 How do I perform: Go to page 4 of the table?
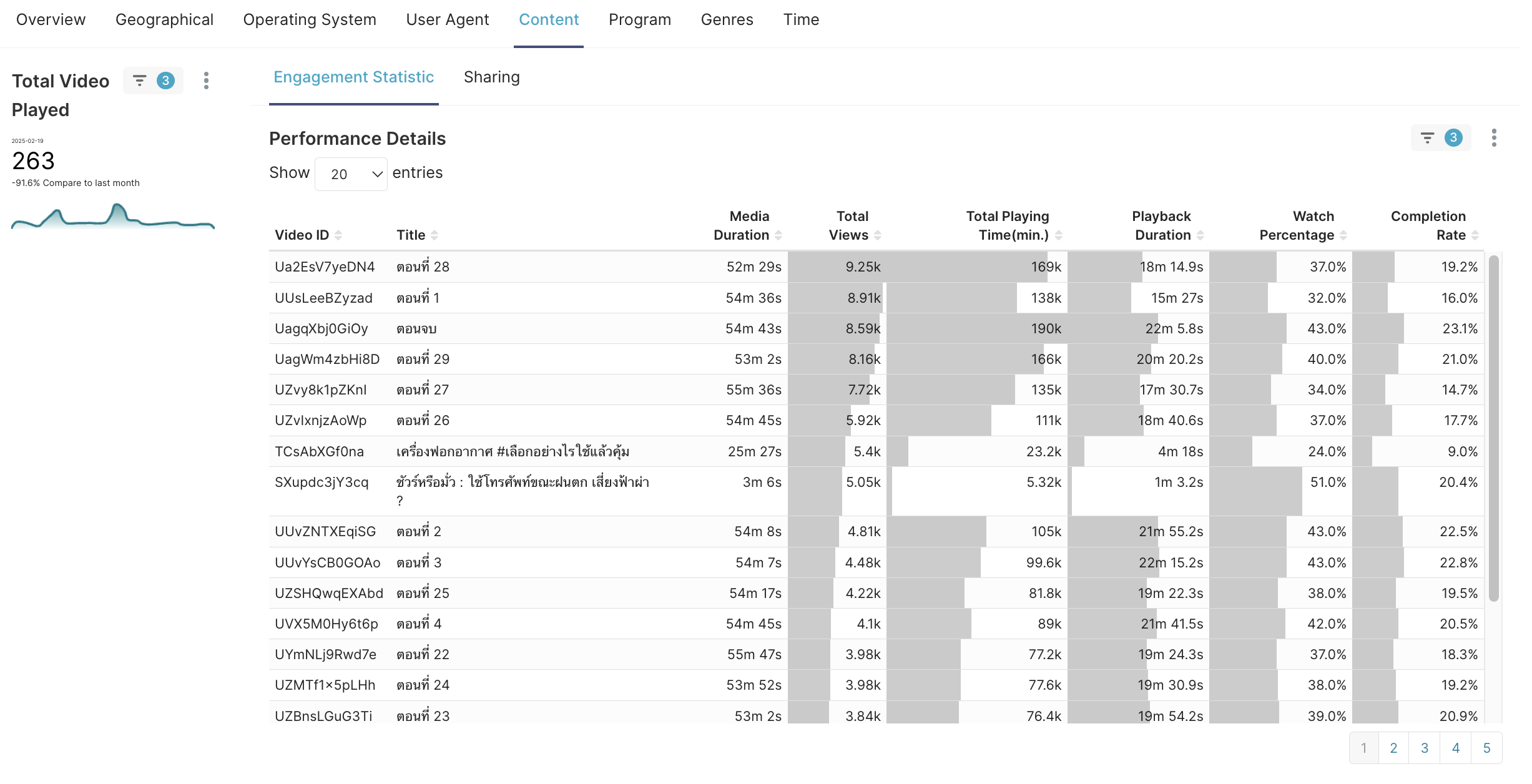pos(1456,748)
